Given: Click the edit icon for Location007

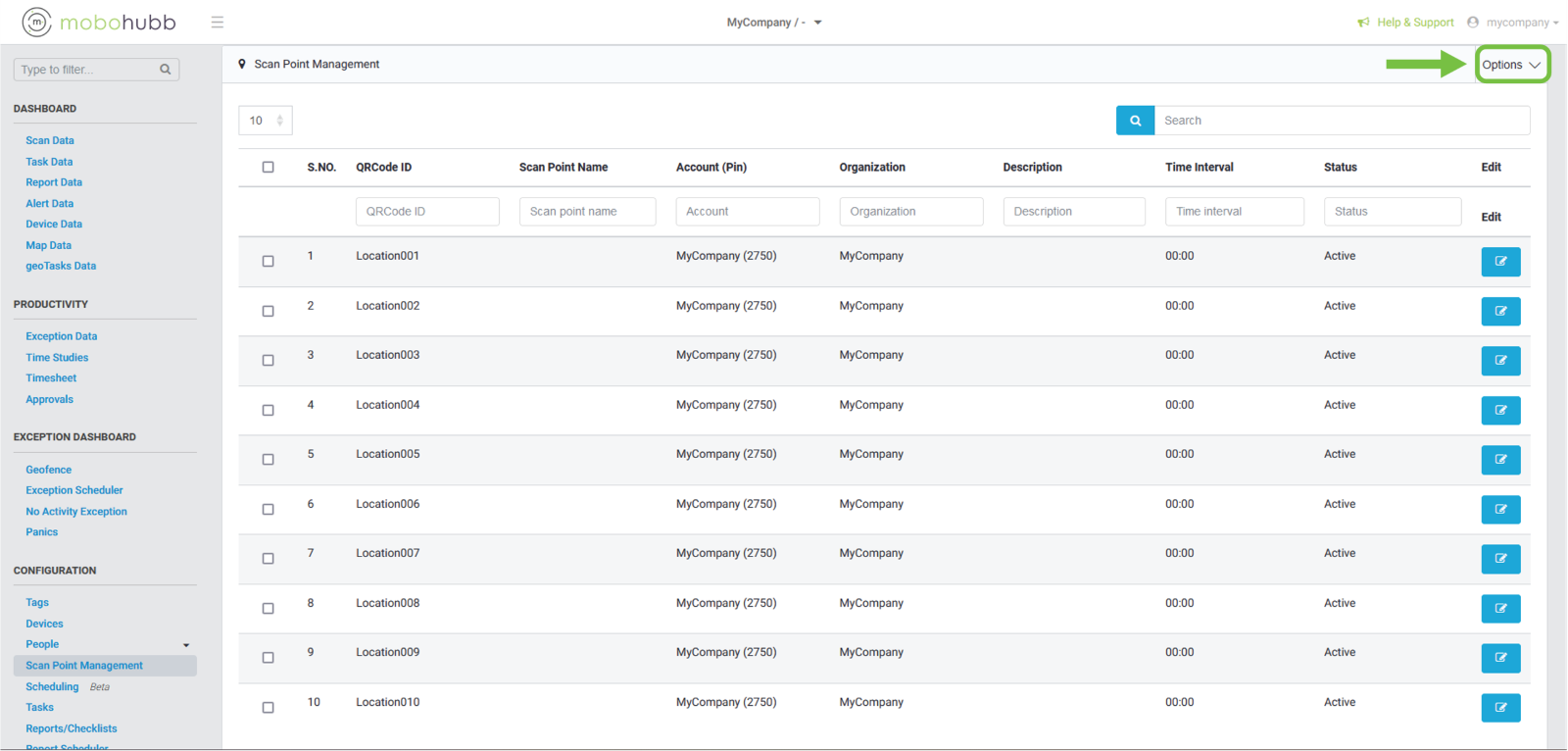Looking at the screenshot, I should tap(1499, 559).
